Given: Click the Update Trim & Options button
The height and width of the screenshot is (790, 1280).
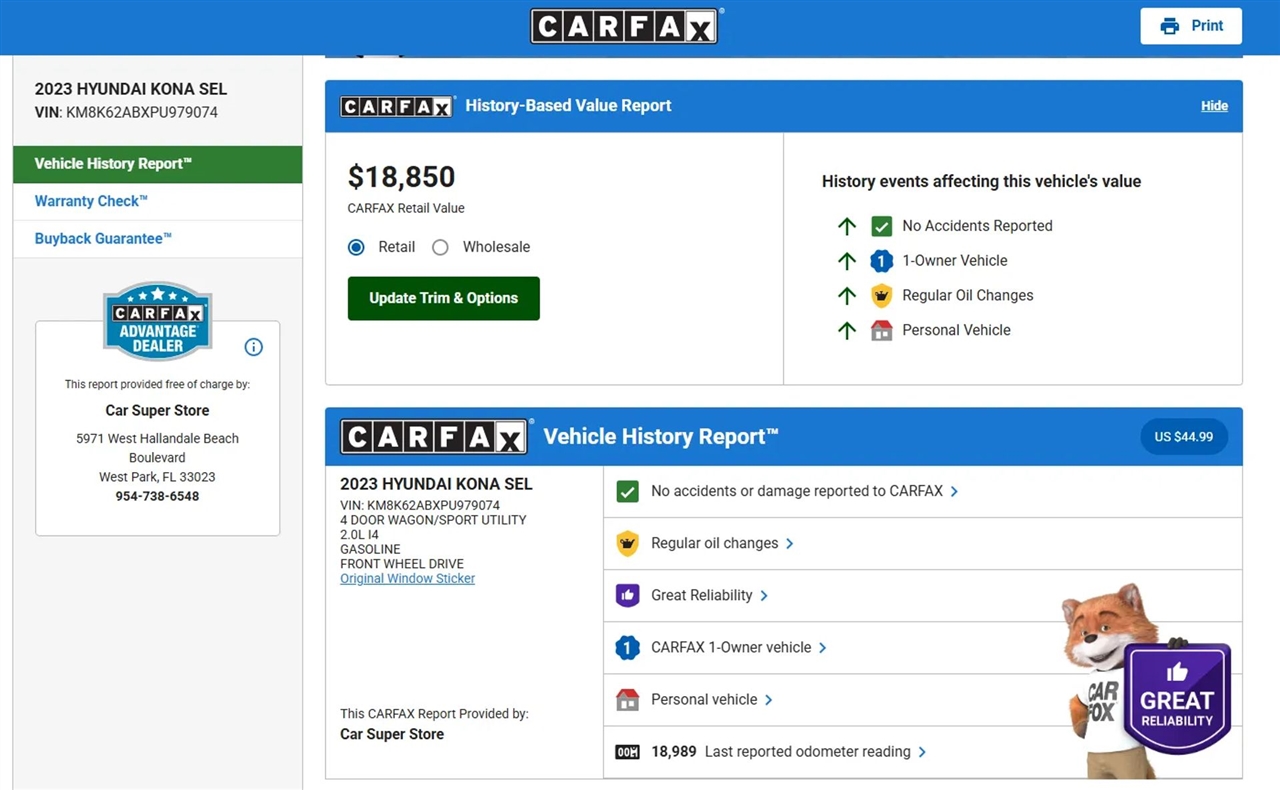Looking at the screenshot, I should pos(443,298).
